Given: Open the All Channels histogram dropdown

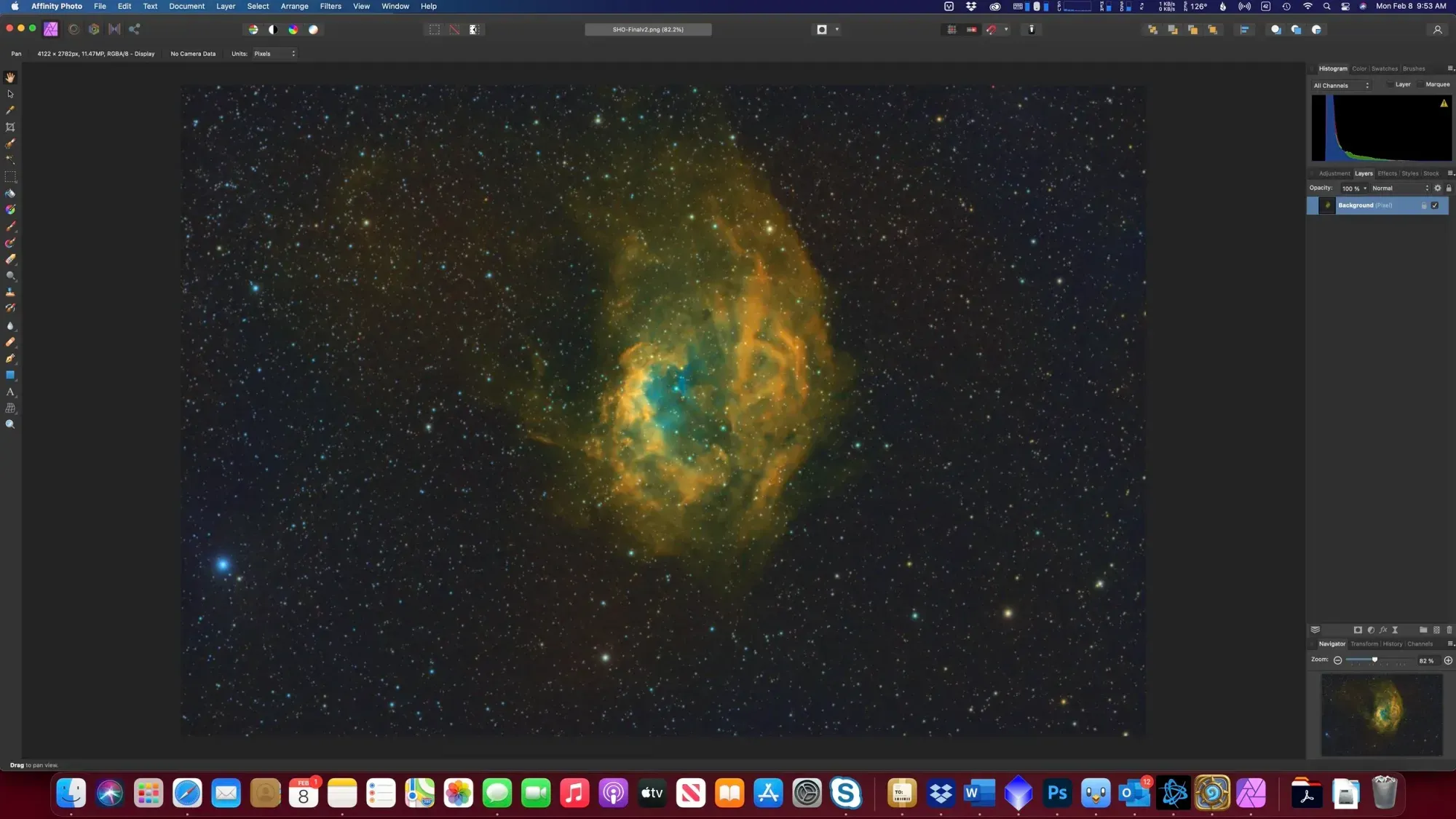Looking at the screenshot, I should [x=1341, y=86].
